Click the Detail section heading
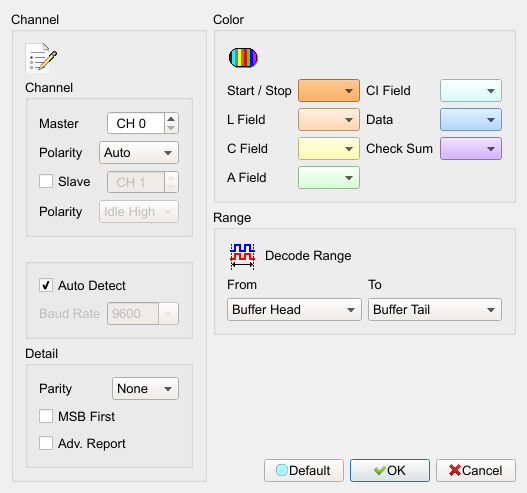Image resolution: width=527 pixels, height=493 pixels. coord(42,354)
